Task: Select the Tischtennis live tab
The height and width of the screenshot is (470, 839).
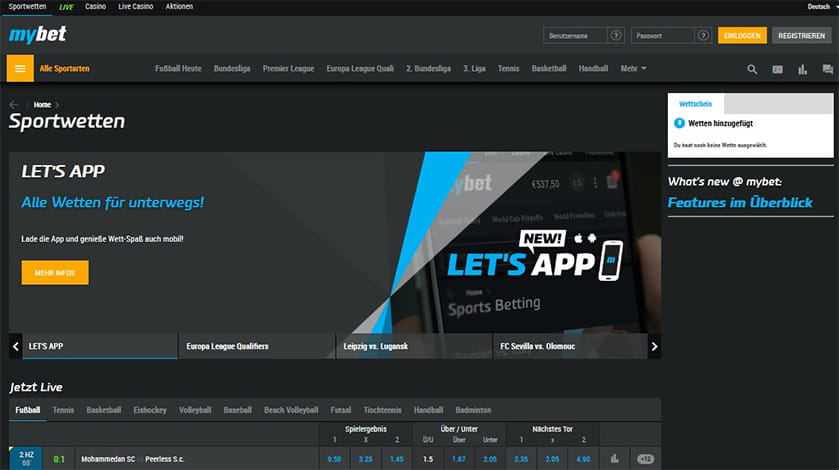Action: tap(382, 410)
